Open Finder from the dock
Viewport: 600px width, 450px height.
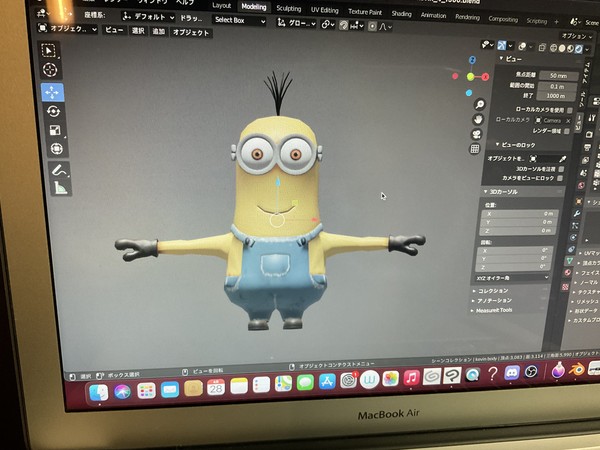pyautogui.click(x=99, y=392)
